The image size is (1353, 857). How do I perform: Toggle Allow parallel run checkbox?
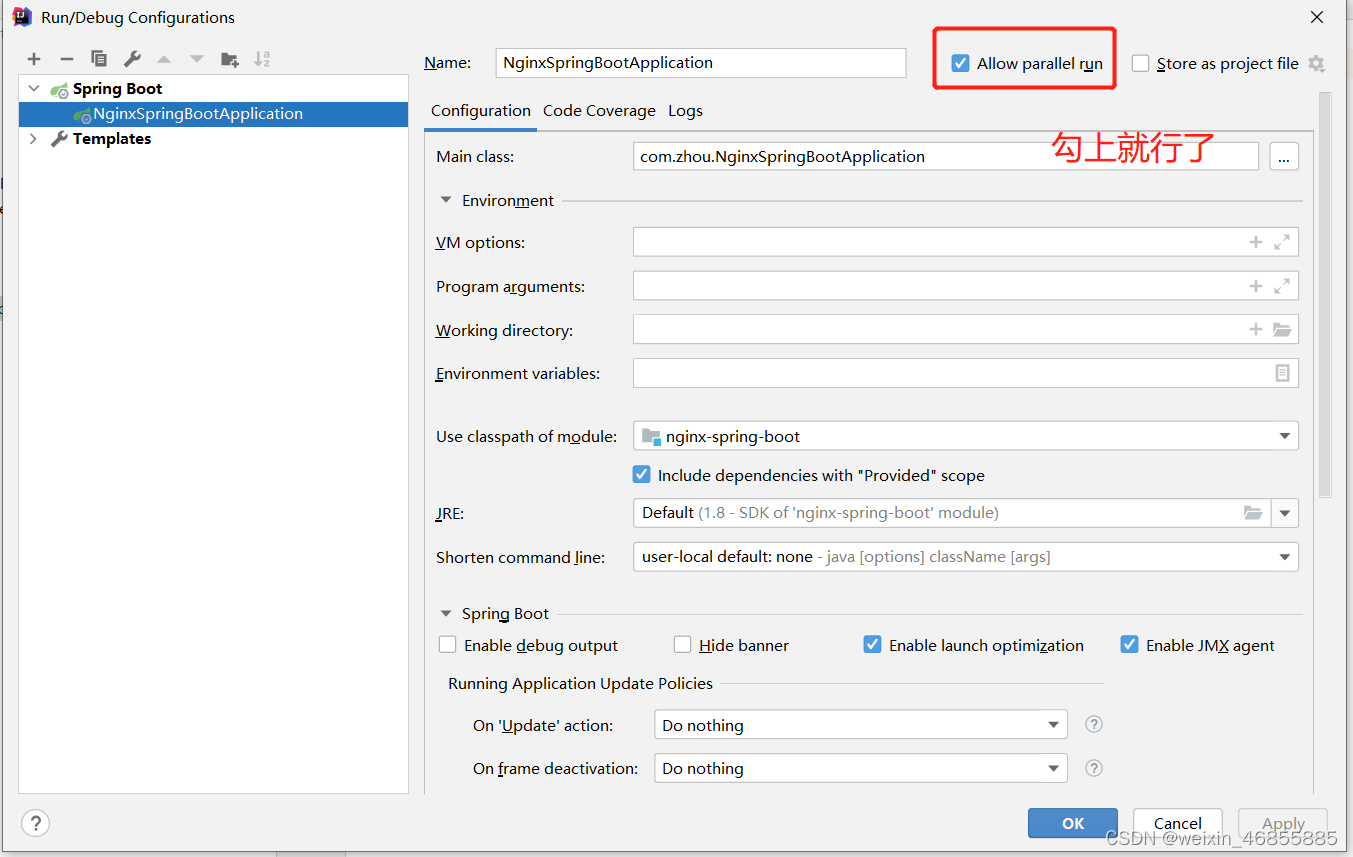[x=960, y=63]
